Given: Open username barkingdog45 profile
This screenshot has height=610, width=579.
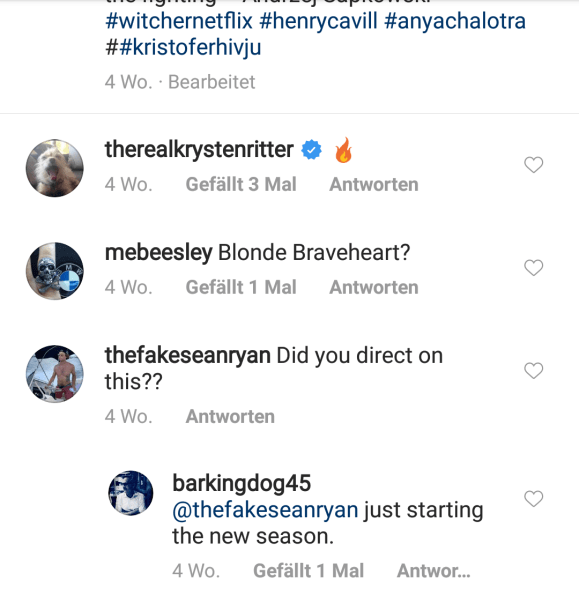Looking at the screenshot, I should [x=242, y=484].
